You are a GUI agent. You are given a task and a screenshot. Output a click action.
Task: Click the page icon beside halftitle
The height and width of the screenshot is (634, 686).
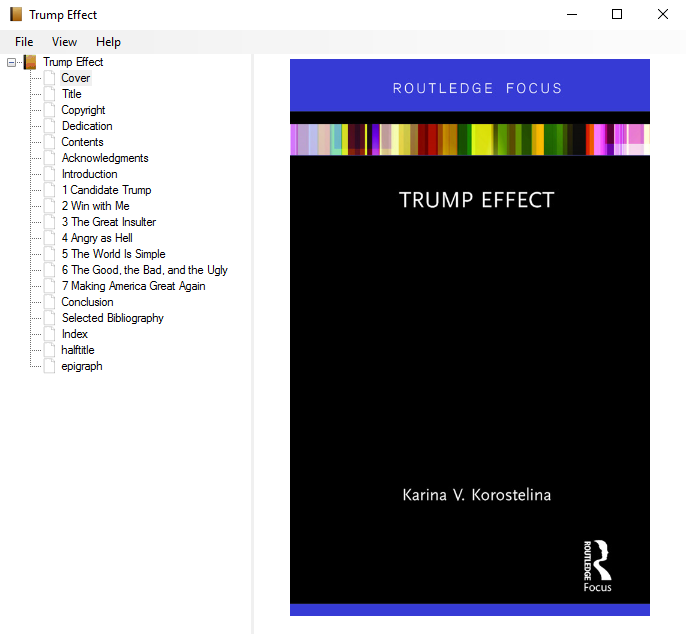pyautogui.click(x=49, y=350)
